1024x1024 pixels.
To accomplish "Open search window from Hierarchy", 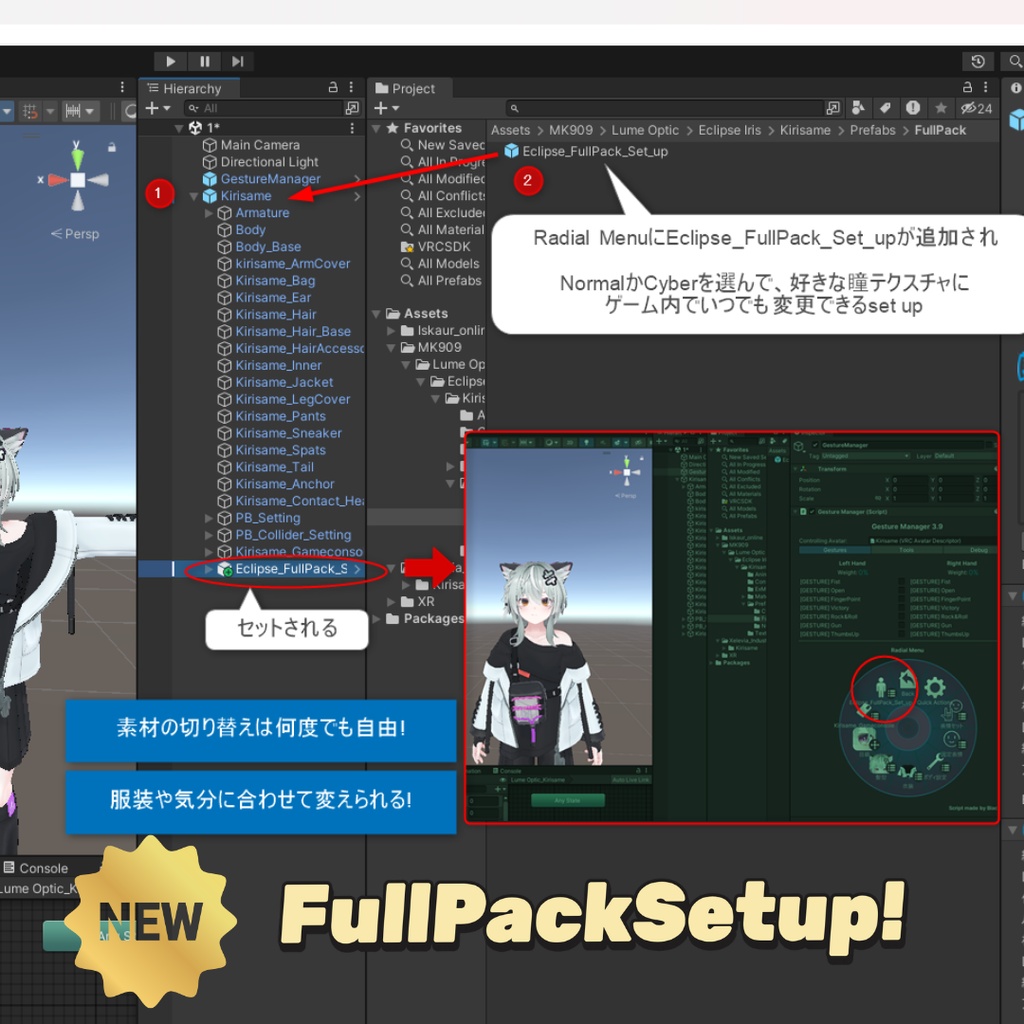I will [x=353, y=108].
